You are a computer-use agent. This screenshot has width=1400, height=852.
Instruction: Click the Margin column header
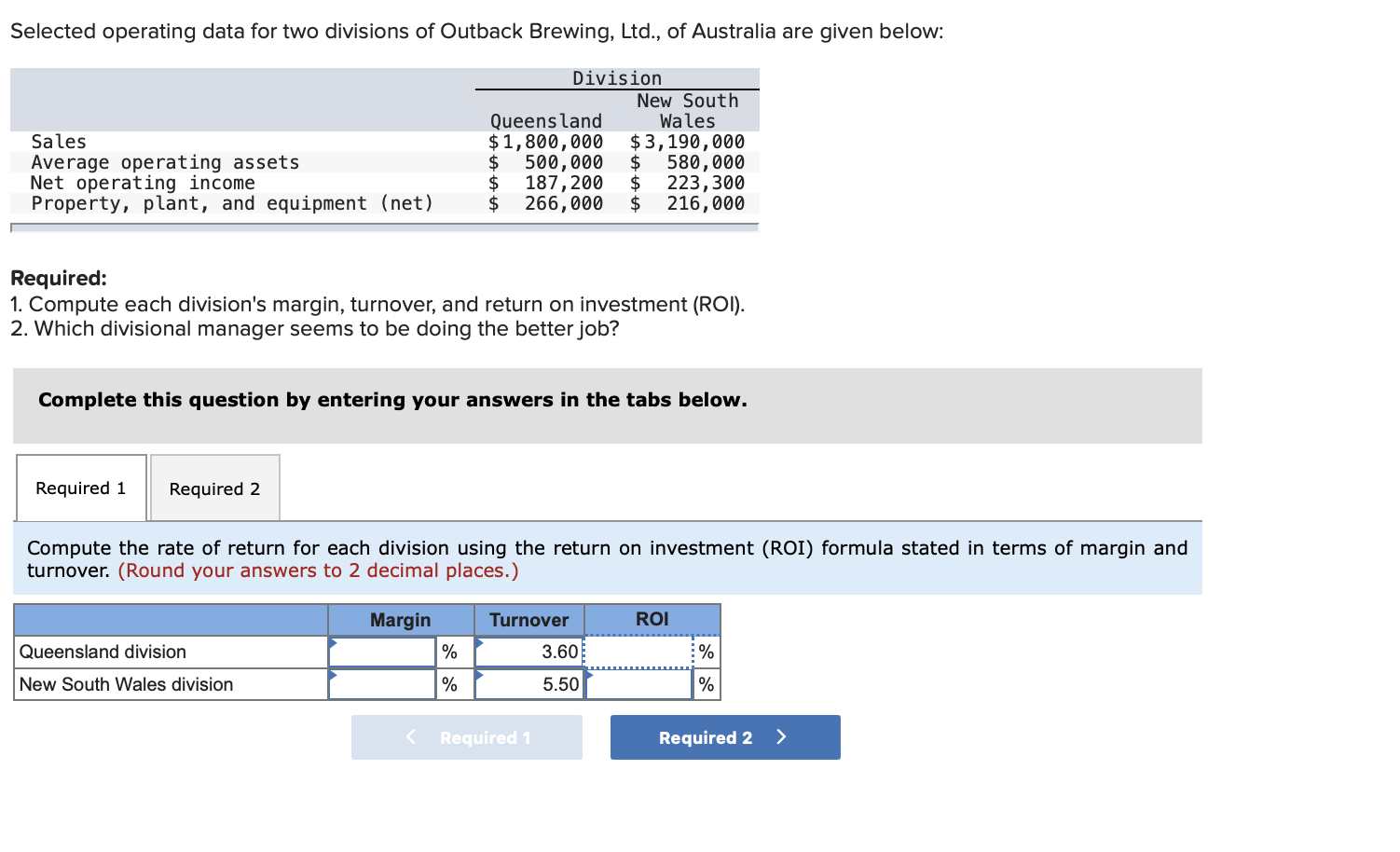coord(400,619)
